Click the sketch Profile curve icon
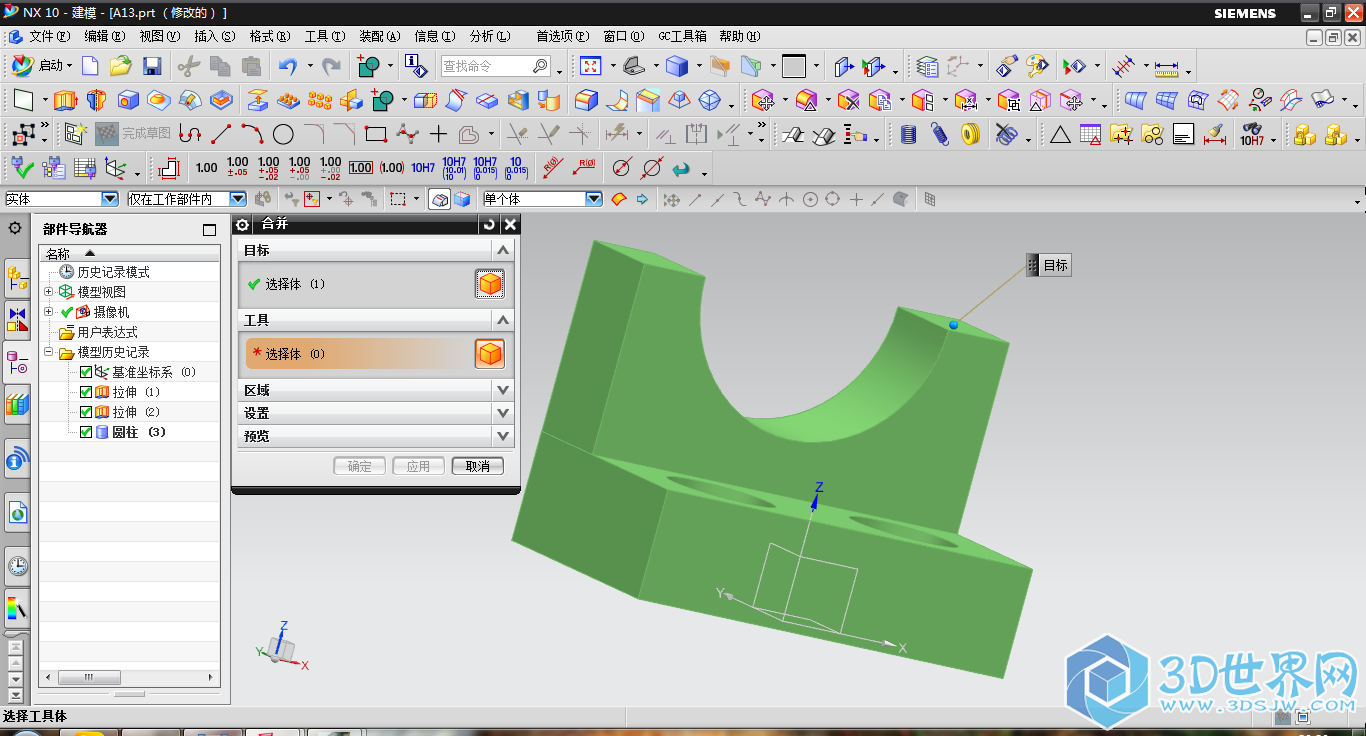This screenshot has height=736, width=1366. [190, 134]
